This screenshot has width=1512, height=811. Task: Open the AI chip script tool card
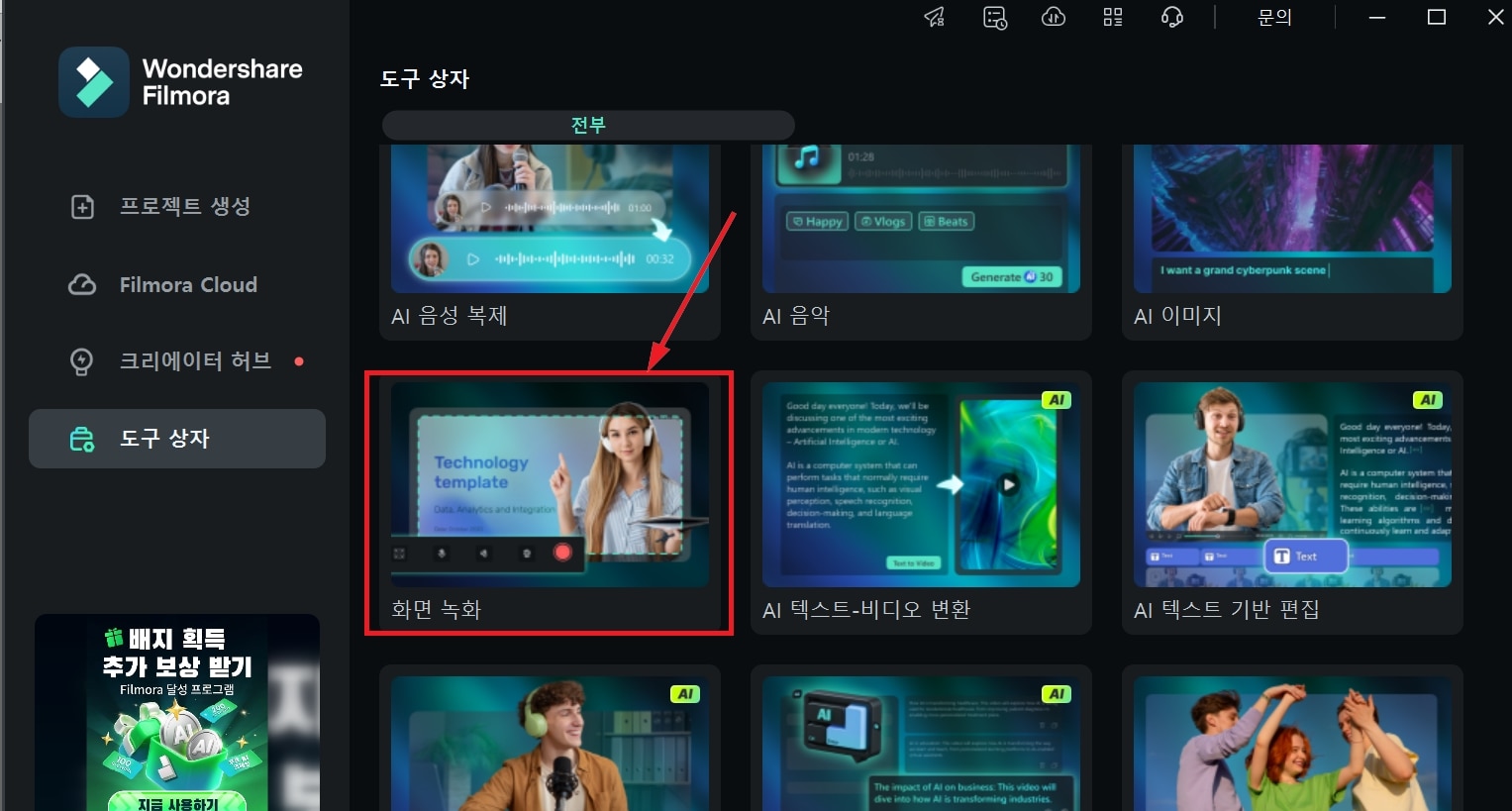[921, 739]
